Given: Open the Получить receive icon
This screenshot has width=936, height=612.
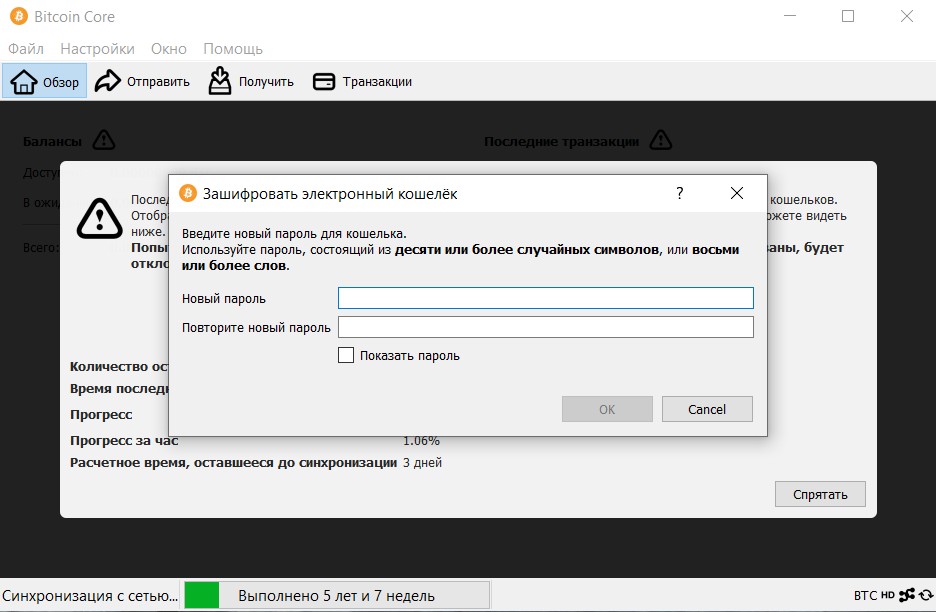Looking at the screenshot, I should point(219,80).
